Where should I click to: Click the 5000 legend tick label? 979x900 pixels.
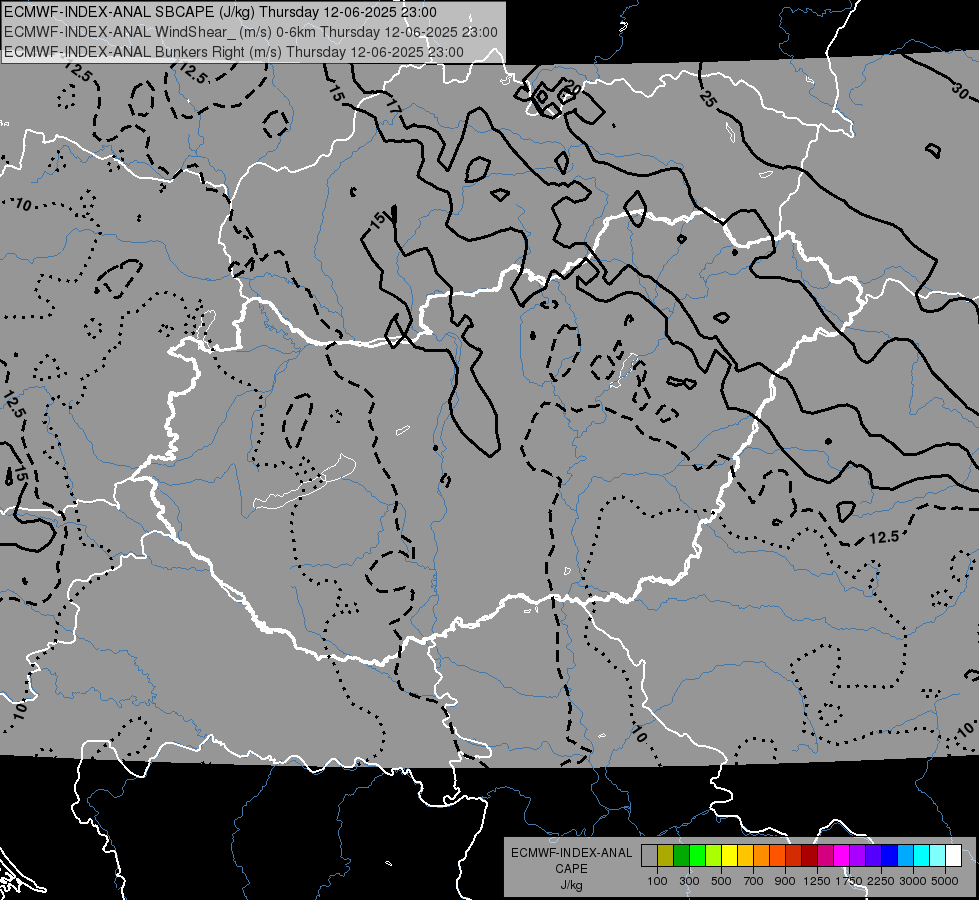tap(945, 881)
